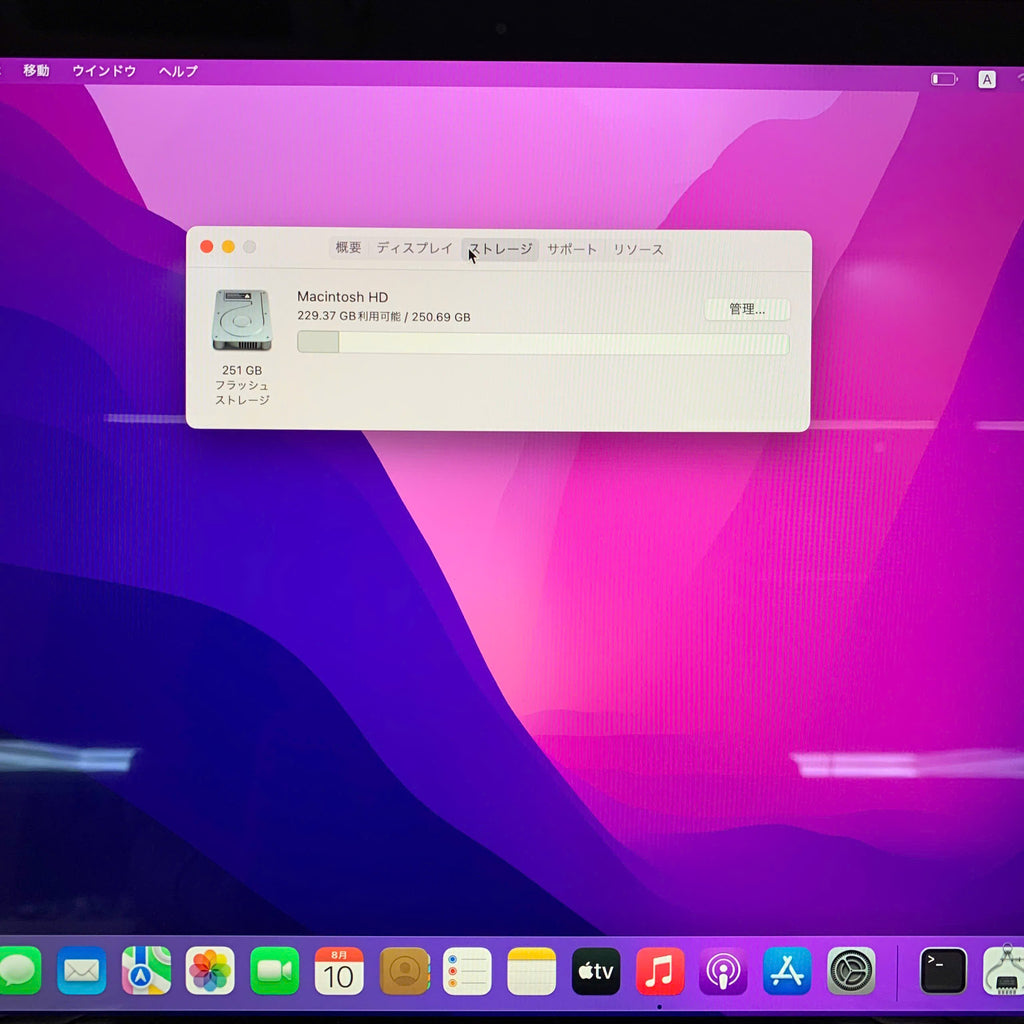
Task: Open Notes from the Dock
Action: 532,971
